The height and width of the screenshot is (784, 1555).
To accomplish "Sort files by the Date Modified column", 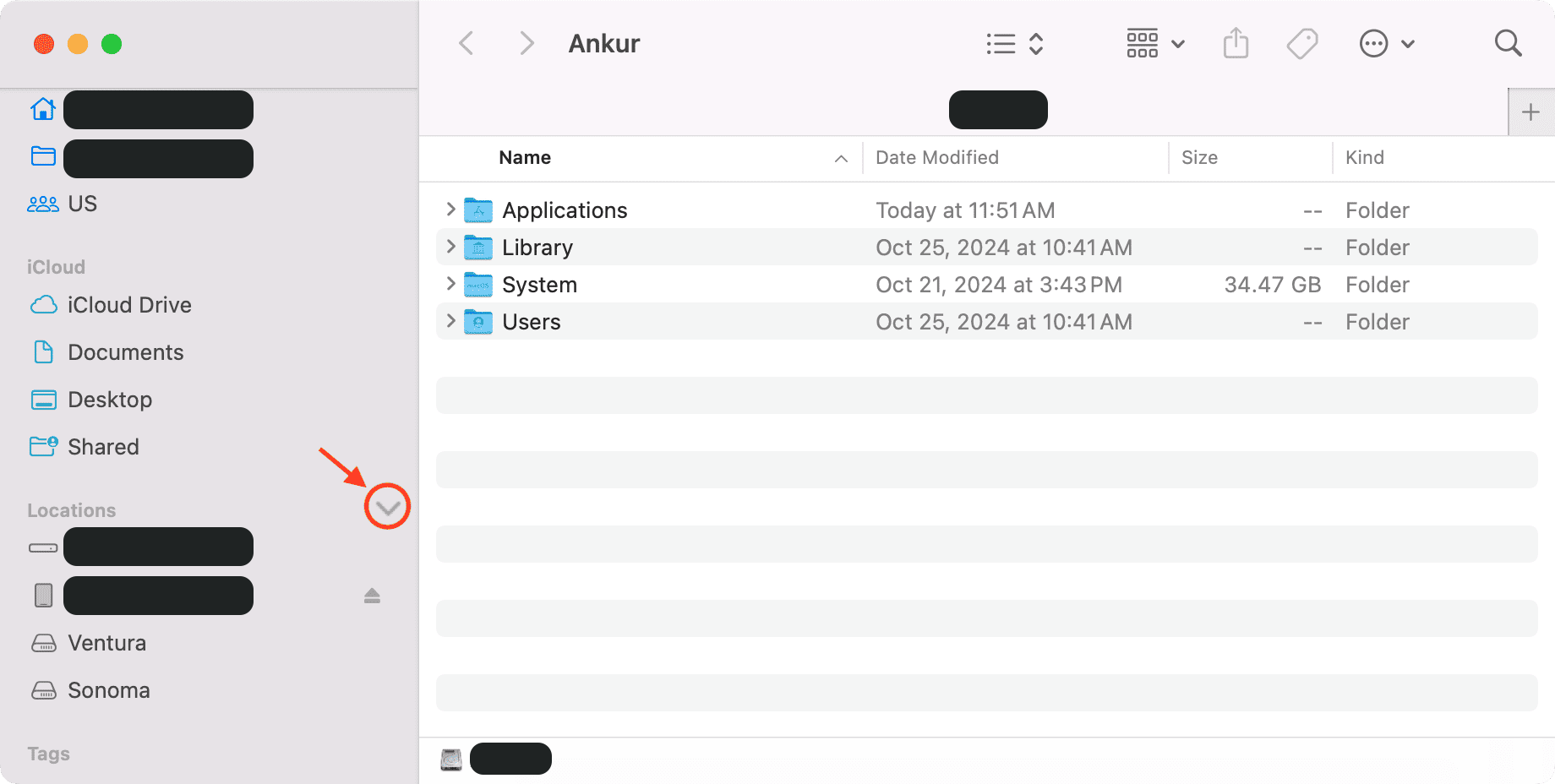I will coord(937,158).
